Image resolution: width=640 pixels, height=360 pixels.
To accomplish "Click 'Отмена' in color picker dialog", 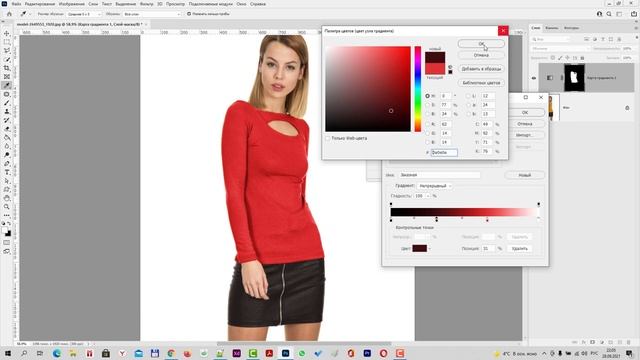I will point(481,55).
